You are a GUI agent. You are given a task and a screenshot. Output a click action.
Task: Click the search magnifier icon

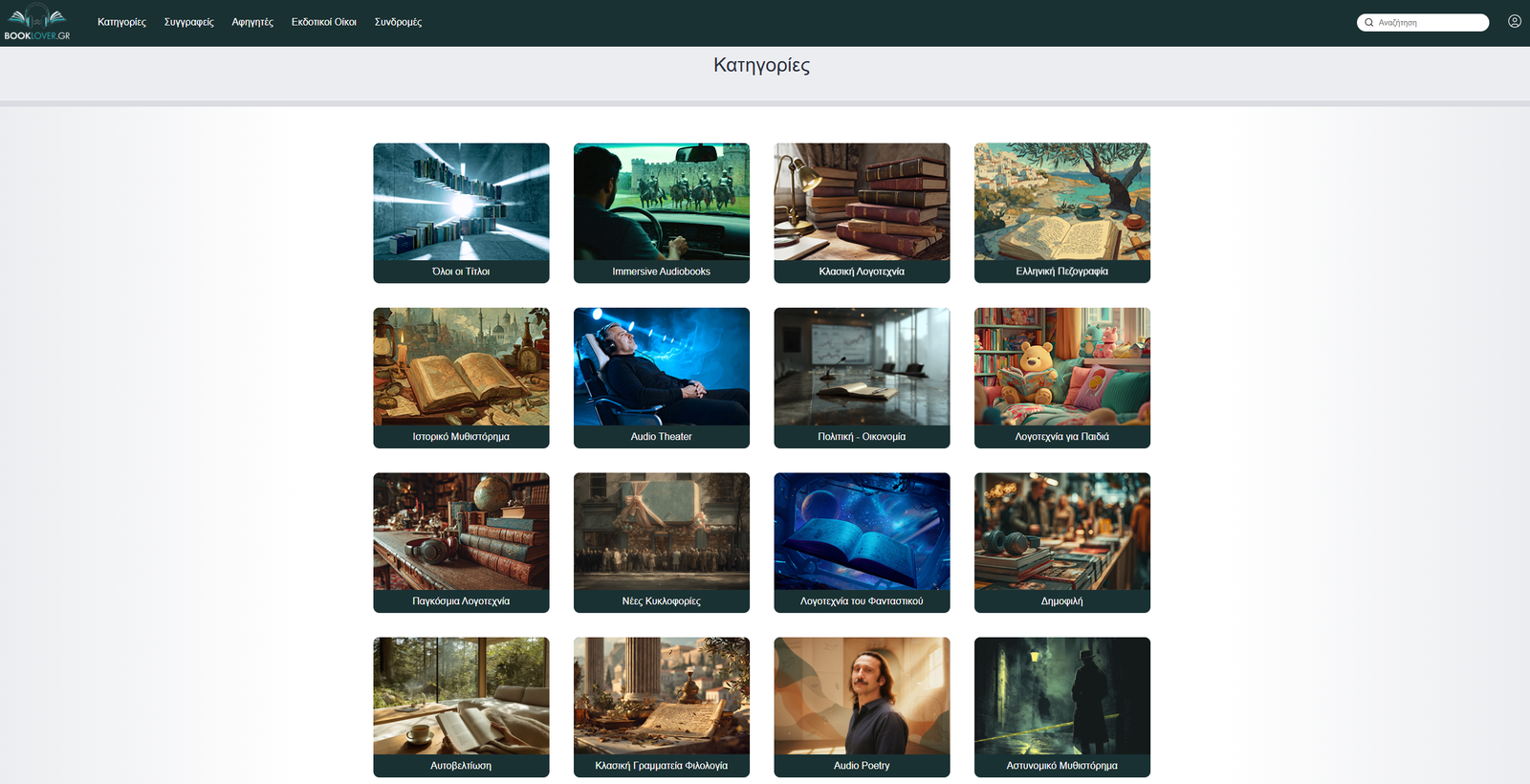point(1369,22)
